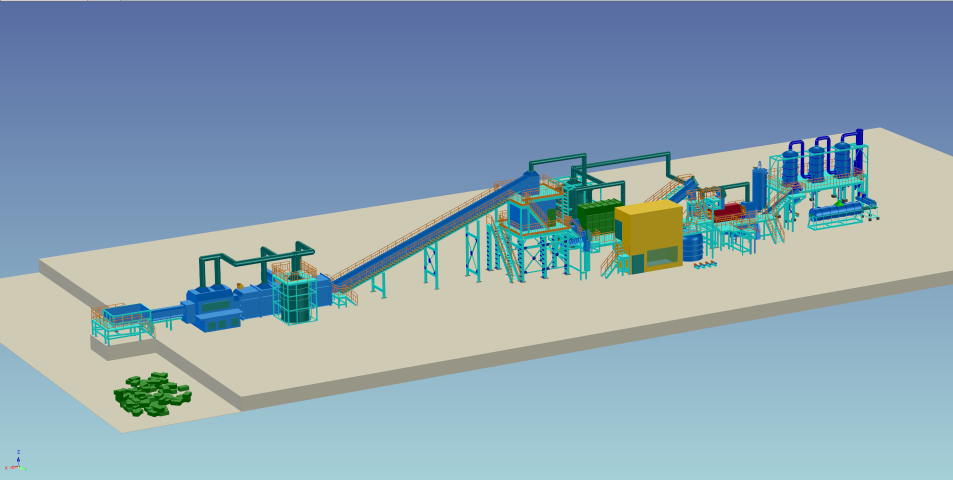
Task: Select the pile of green objects
Action: [152, 394]
